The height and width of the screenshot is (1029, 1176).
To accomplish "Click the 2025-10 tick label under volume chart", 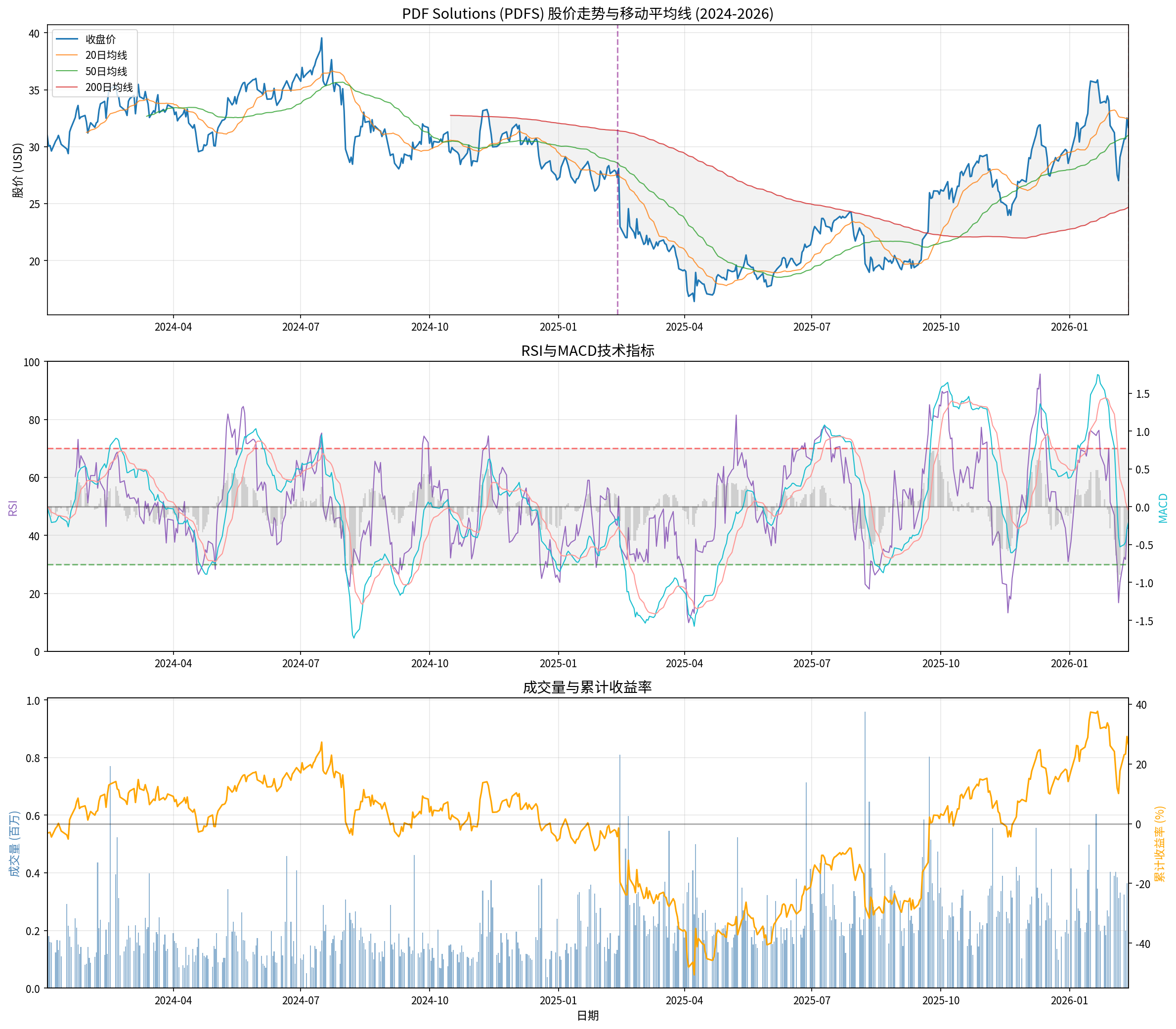I will (x=941, y=1000).
